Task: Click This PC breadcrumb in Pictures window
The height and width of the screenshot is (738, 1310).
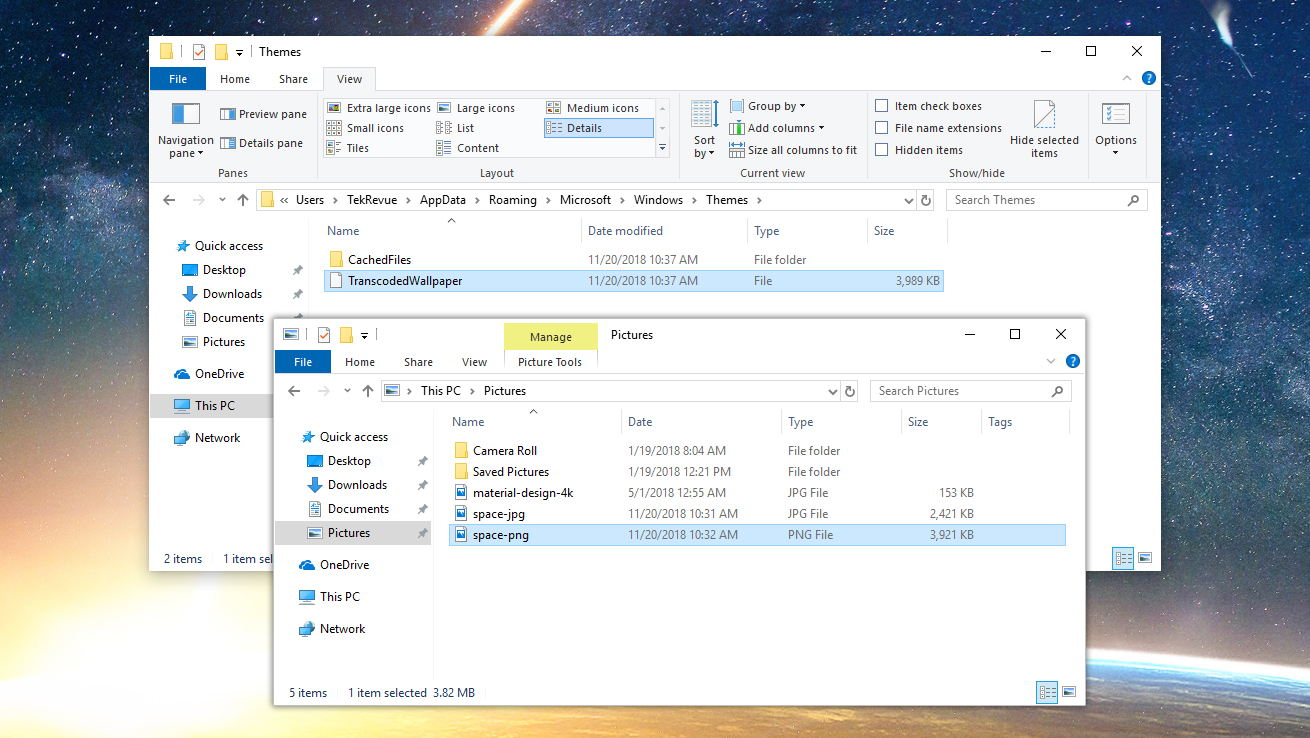Action: point(441,391)
